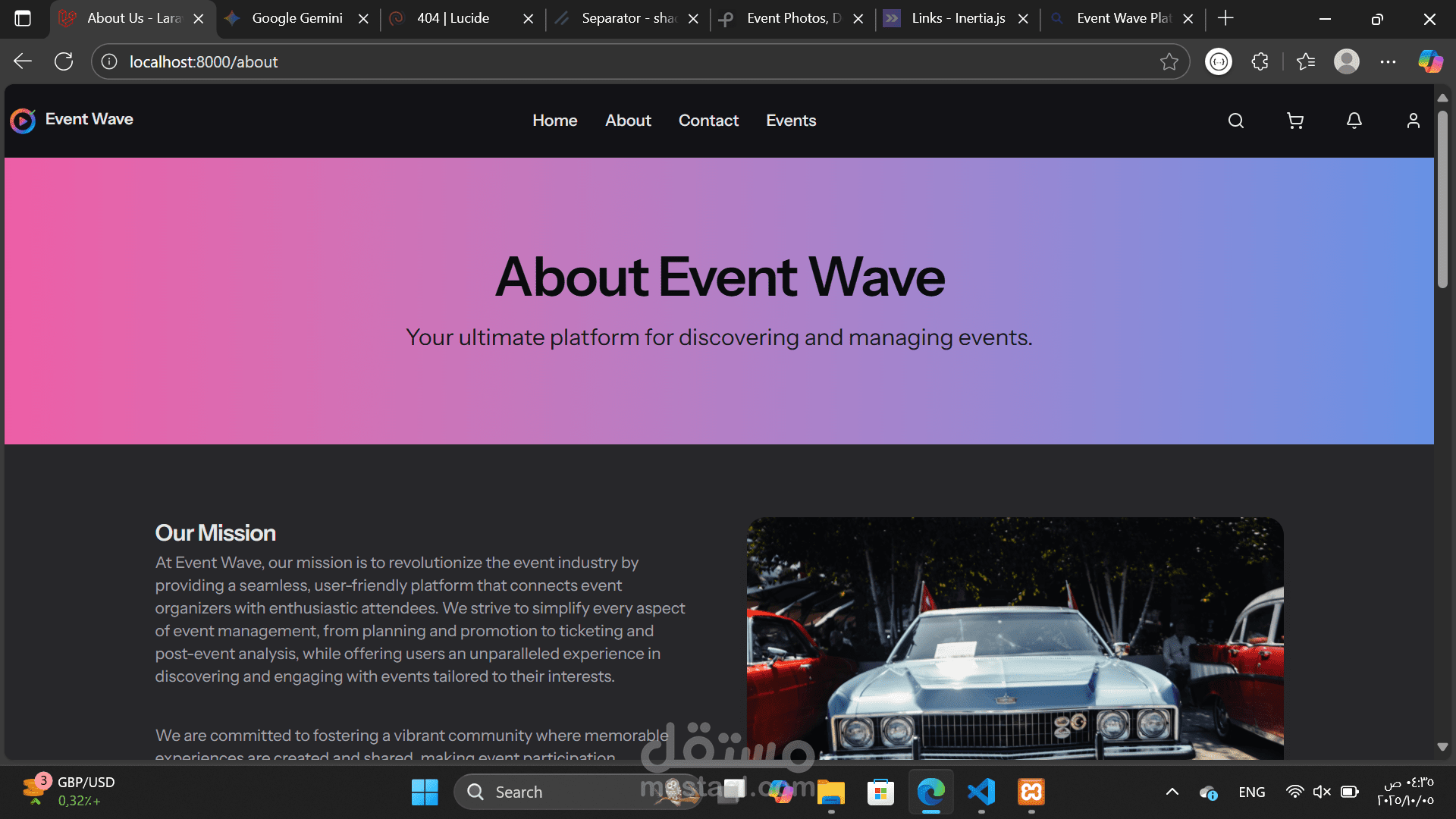The height and width of the screenshot is (819, 1456).
Task: Click the notifications bell icon
Action: [x=1354, y=121]
